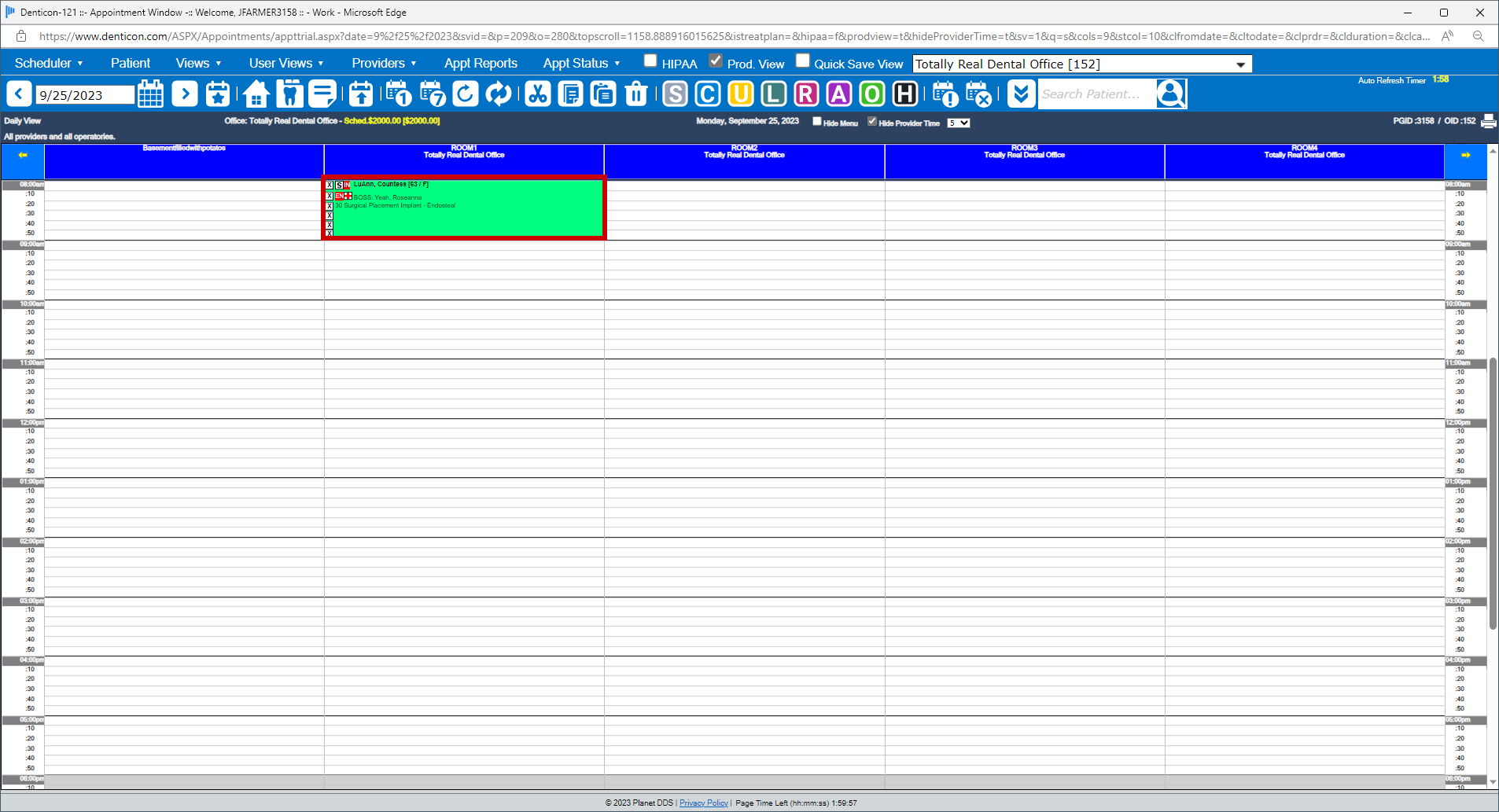Image resolution: width=1499 pixels, height=812 pixels.
Task: Click the scissors cut icon
Action: (538, 94)
